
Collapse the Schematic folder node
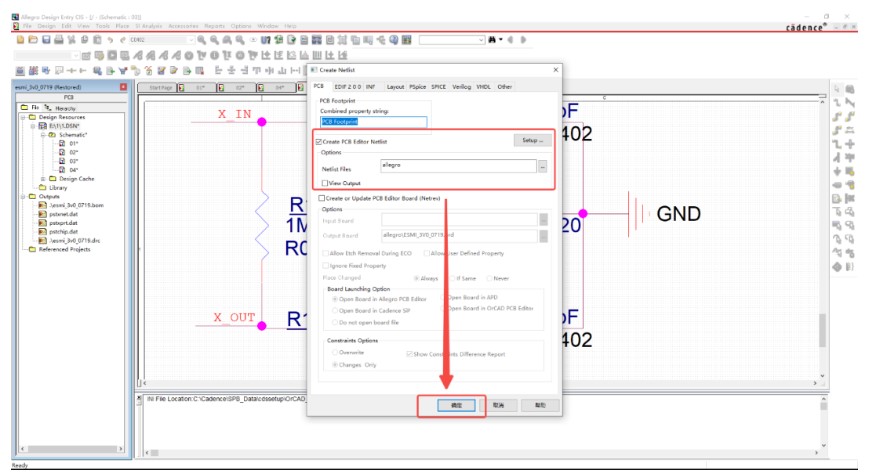click(x=43, y=134)
